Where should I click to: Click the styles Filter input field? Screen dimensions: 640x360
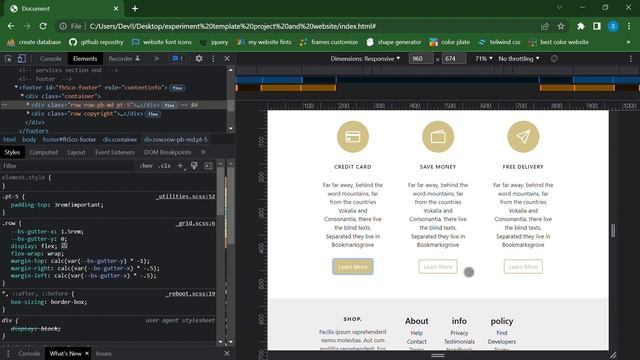(x=67, y=166)
